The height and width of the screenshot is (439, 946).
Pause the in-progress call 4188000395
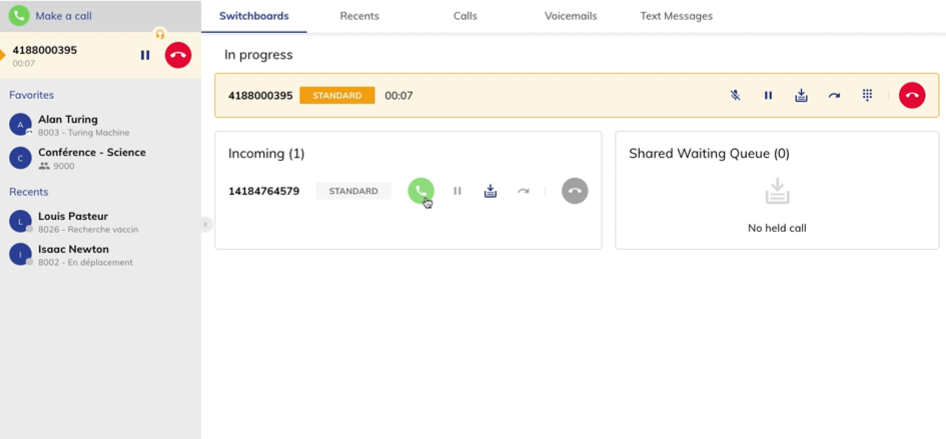pyautogui.click(x=768, y=95)
